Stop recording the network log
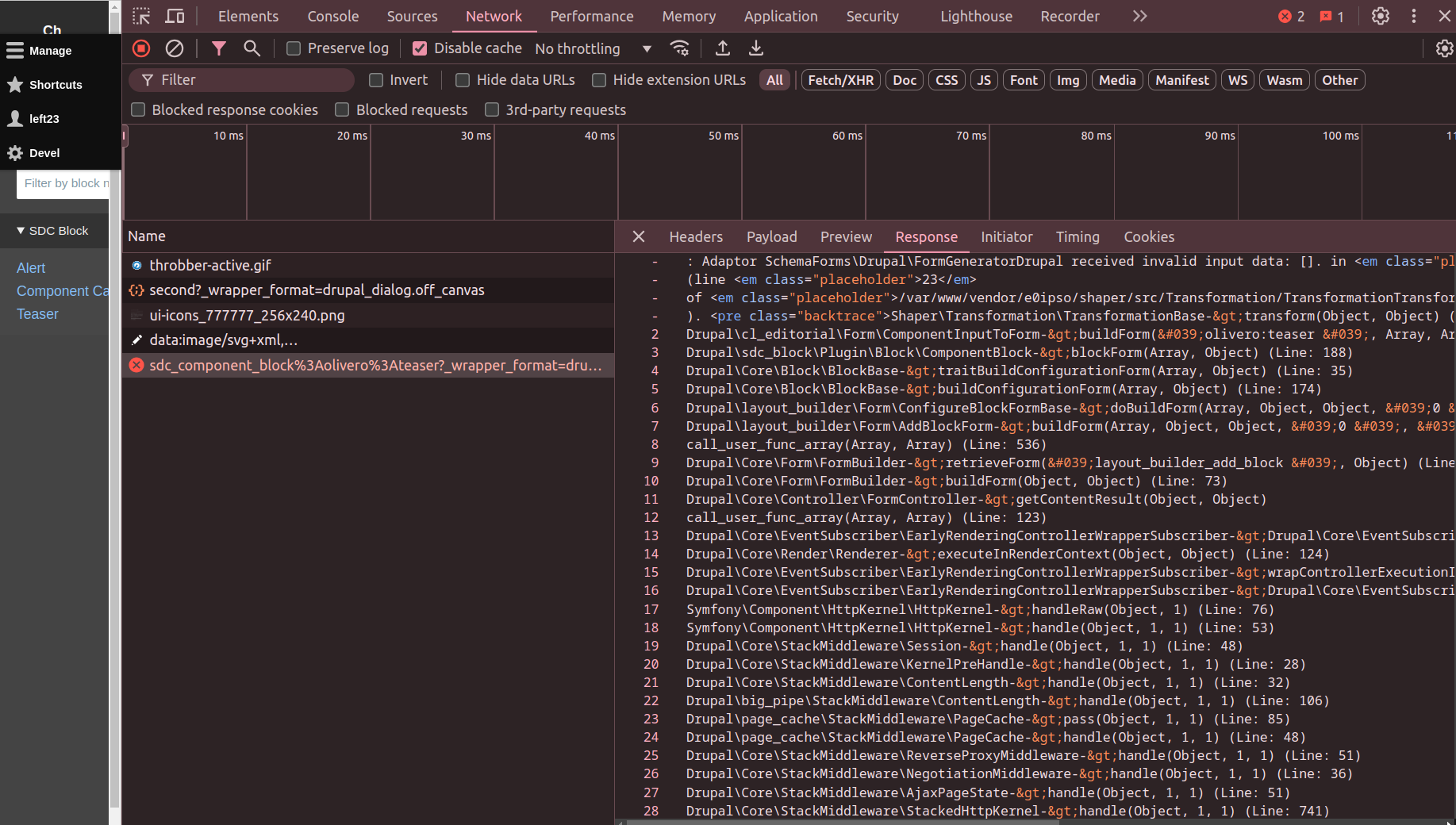This screenshot has height=825, width=1456. pyautogui.click(x=140, y=48)
